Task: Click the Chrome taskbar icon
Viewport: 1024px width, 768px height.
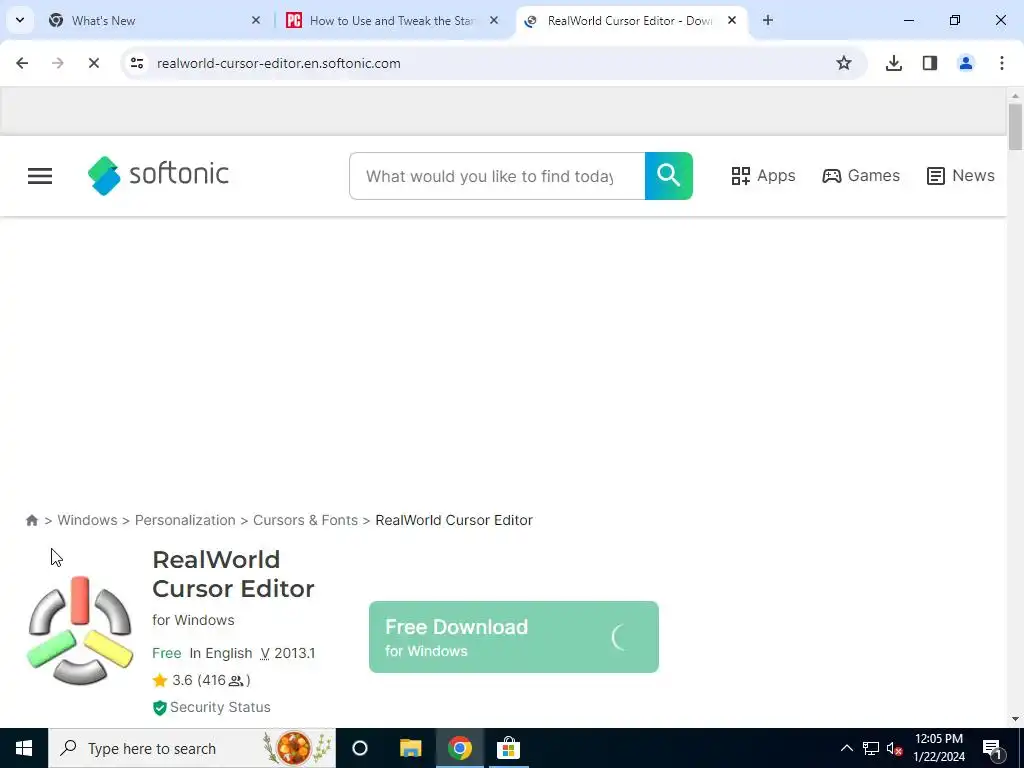Action: pyautogui.click(x=460, y=748)
